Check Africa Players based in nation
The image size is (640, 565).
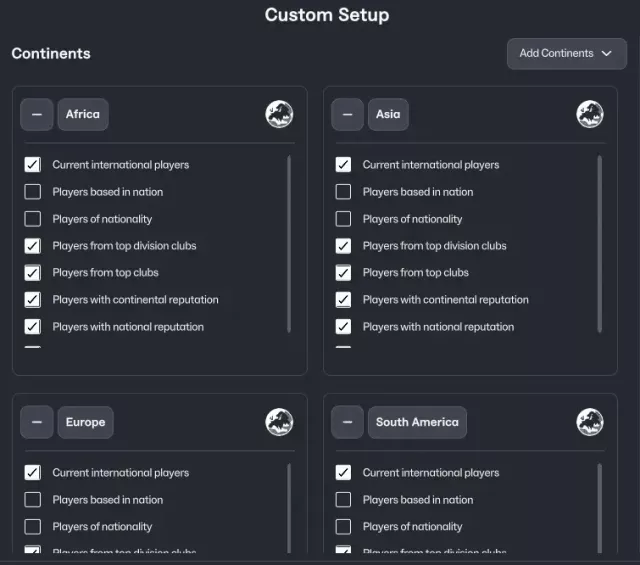(33, 192)
